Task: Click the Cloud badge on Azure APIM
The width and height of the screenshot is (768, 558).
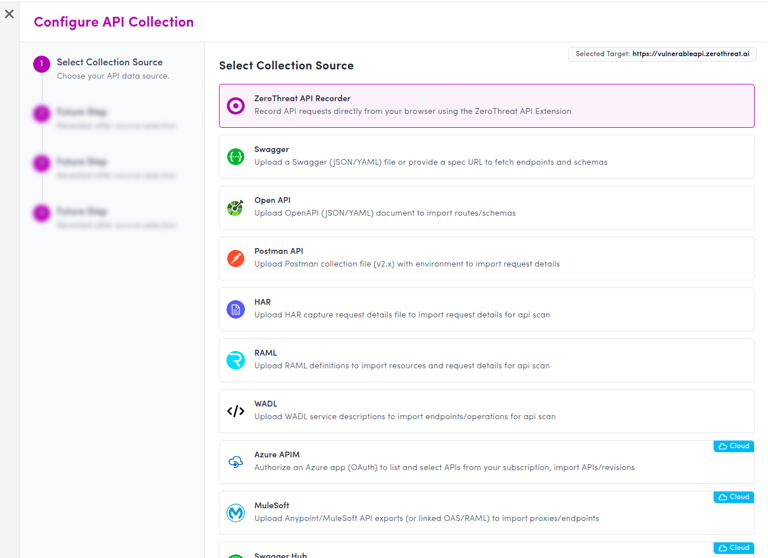Action: [x=733, y=446]
